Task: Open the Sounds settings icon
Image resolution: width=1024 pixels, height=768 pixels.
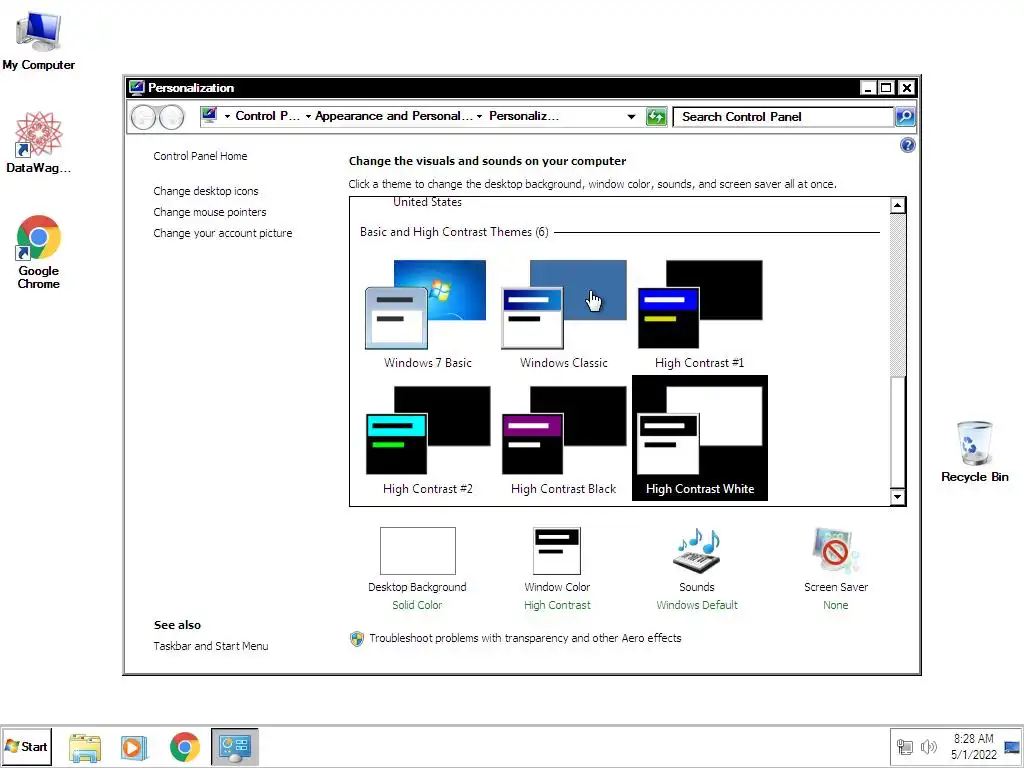Action: coord(696,551)
